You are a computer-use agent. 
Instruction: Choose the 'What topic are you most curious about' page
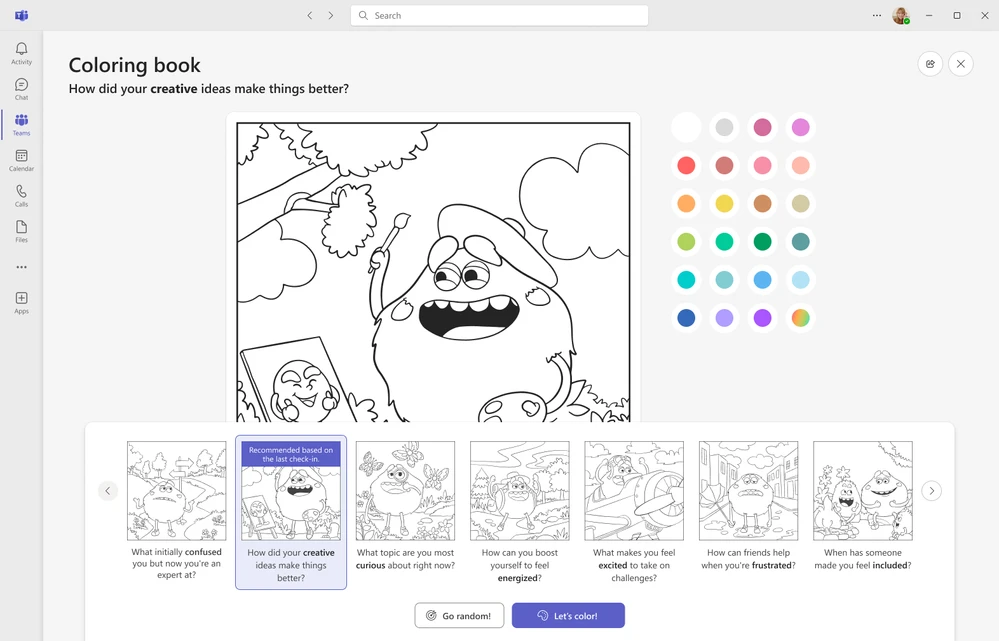[x=405, y=490]
